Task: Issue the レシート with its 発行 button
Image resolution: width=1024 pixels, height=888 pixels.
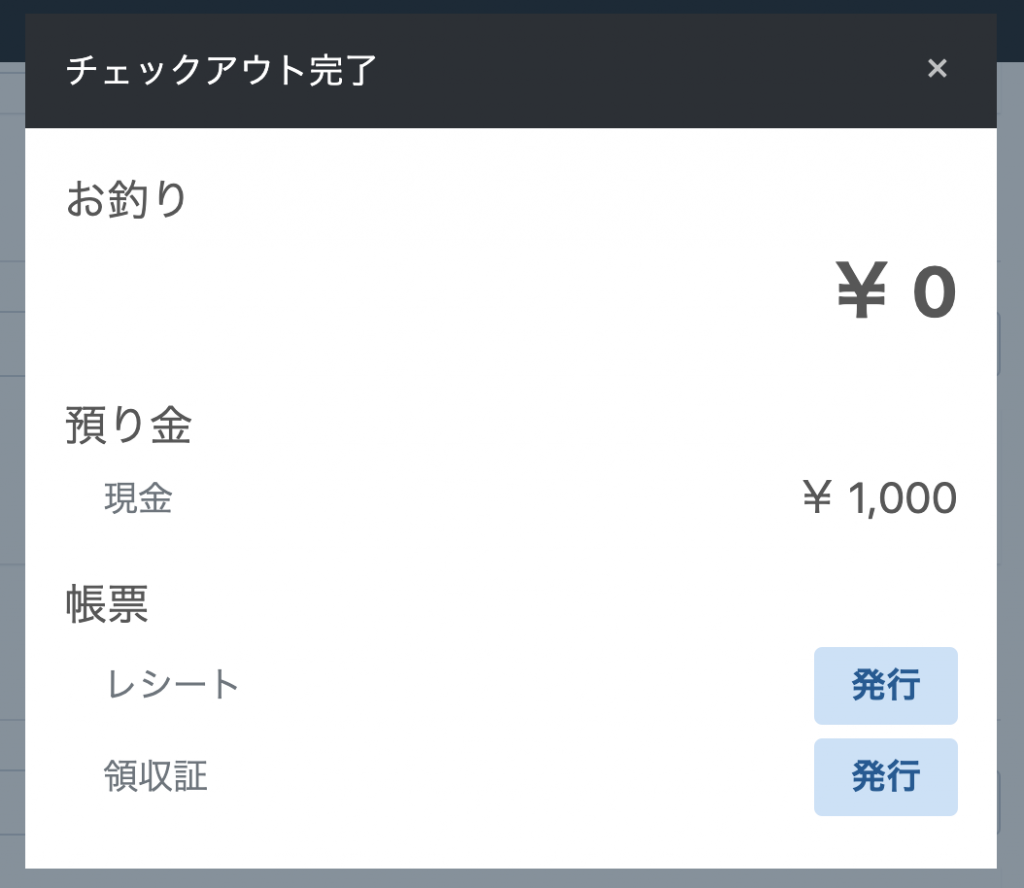Action: (885, 686)
